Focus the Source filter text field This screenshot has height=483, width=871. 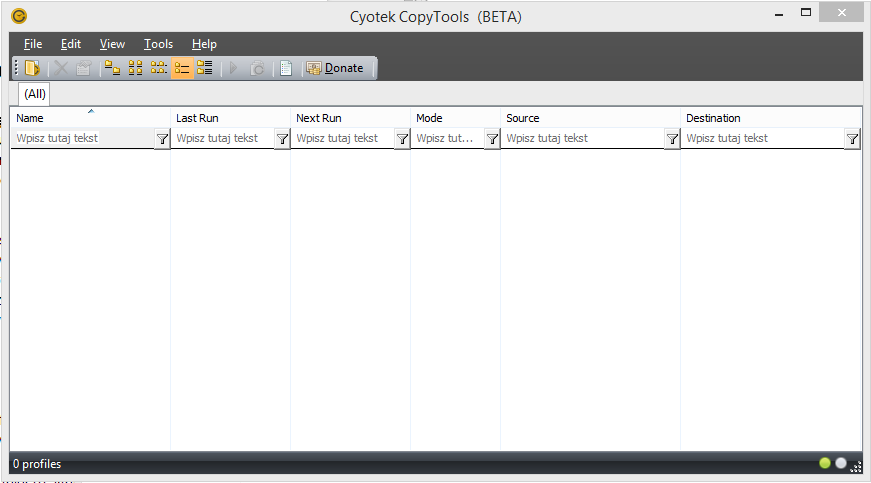point(583,138)
